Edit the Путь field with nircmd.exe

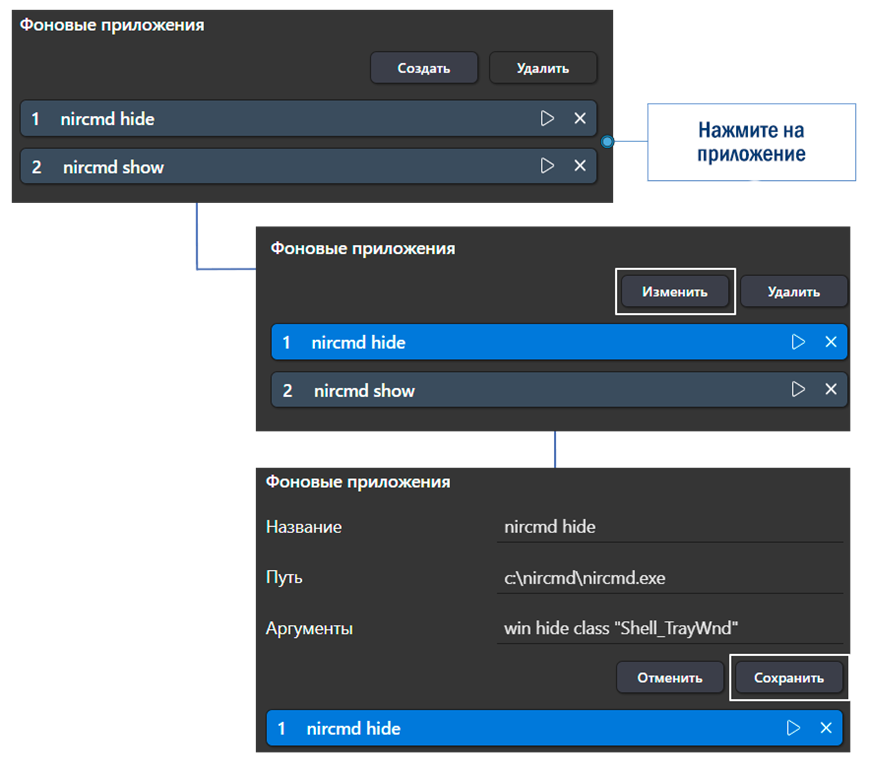coord(670,578)
